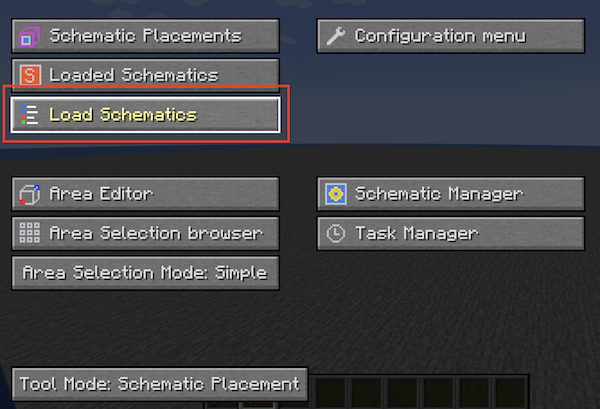Image resolution: width=600 pixels, height=409 pixels.
Task: Click the yellow gear Schematic Manager icon
Action: click(336, 194)
